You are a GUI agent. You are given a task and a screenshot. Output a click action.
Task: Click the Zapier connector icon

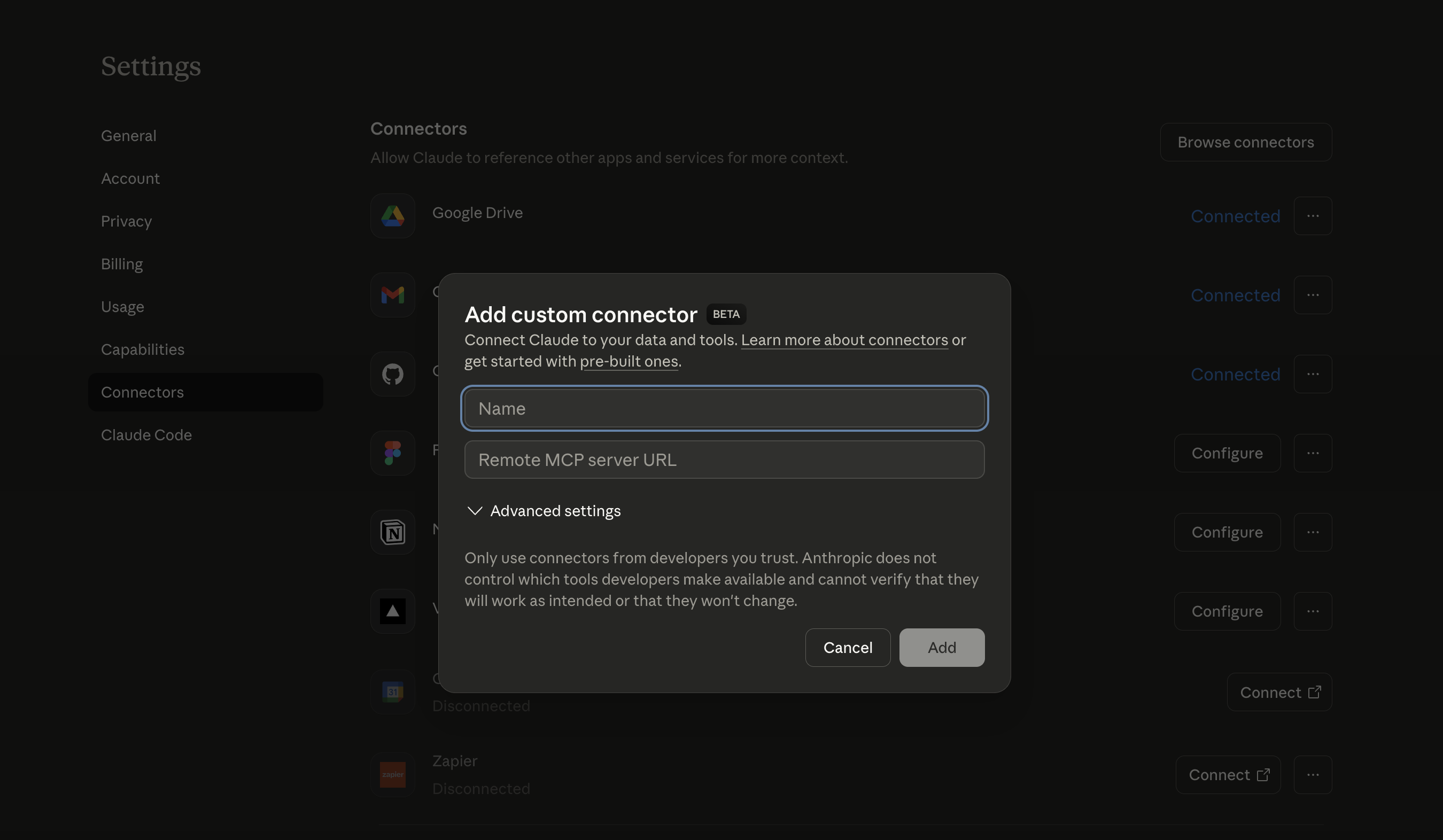[392, 774]
